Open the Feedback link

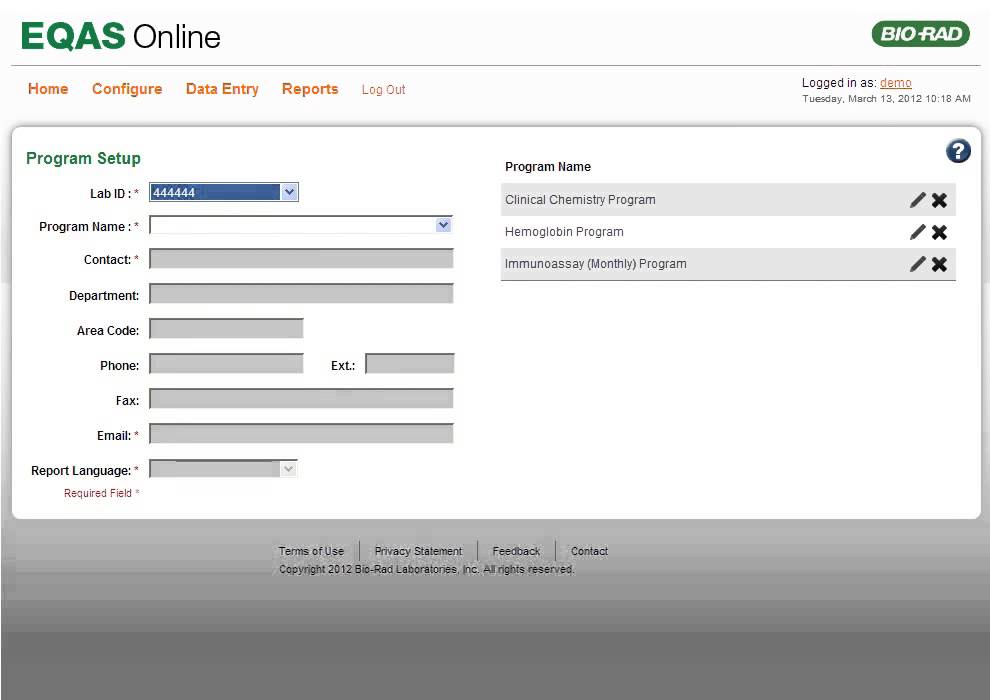coord(516,551)
